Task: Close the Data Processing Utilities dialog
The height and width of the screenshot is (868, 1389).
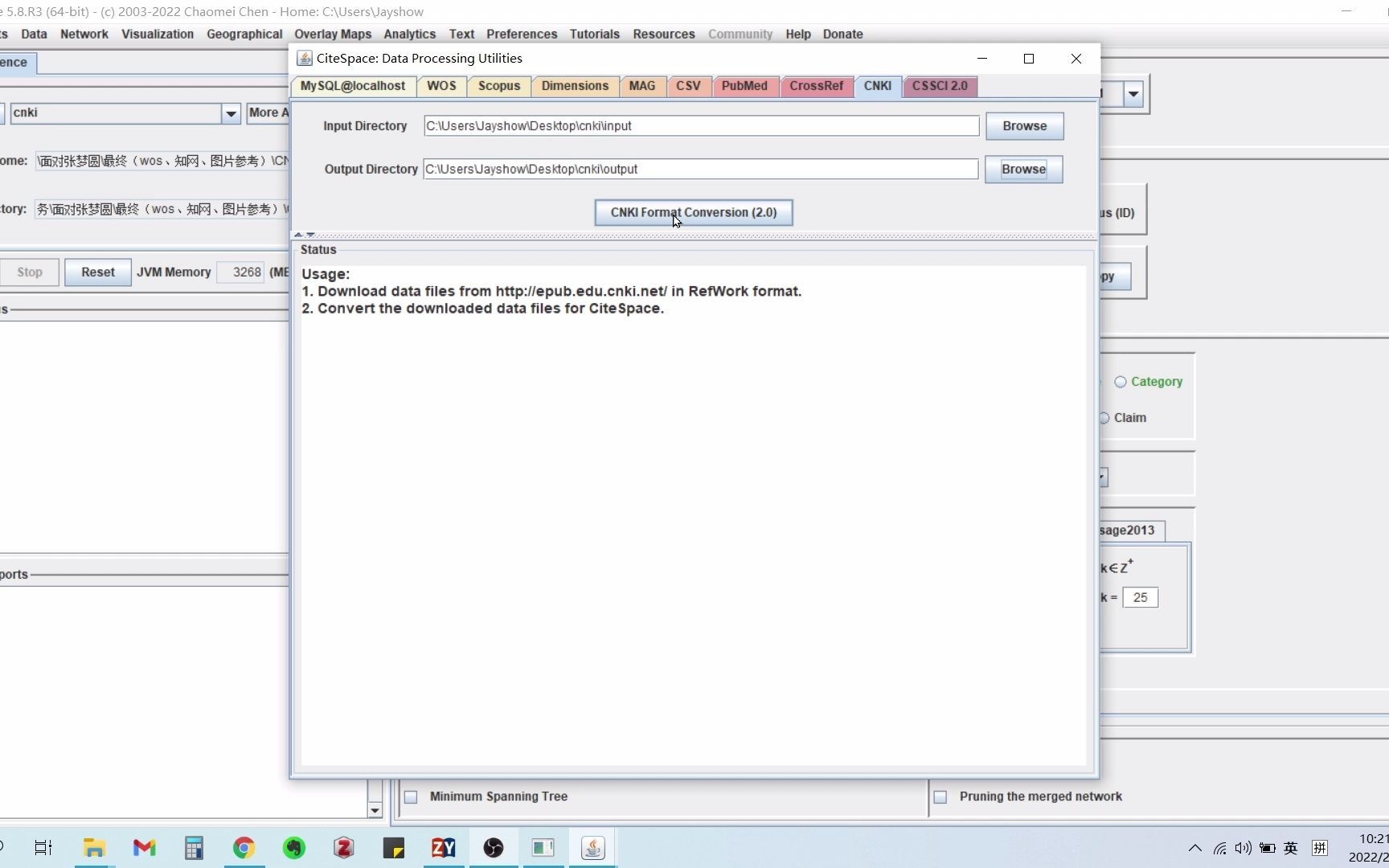Action: point(1076,58)
